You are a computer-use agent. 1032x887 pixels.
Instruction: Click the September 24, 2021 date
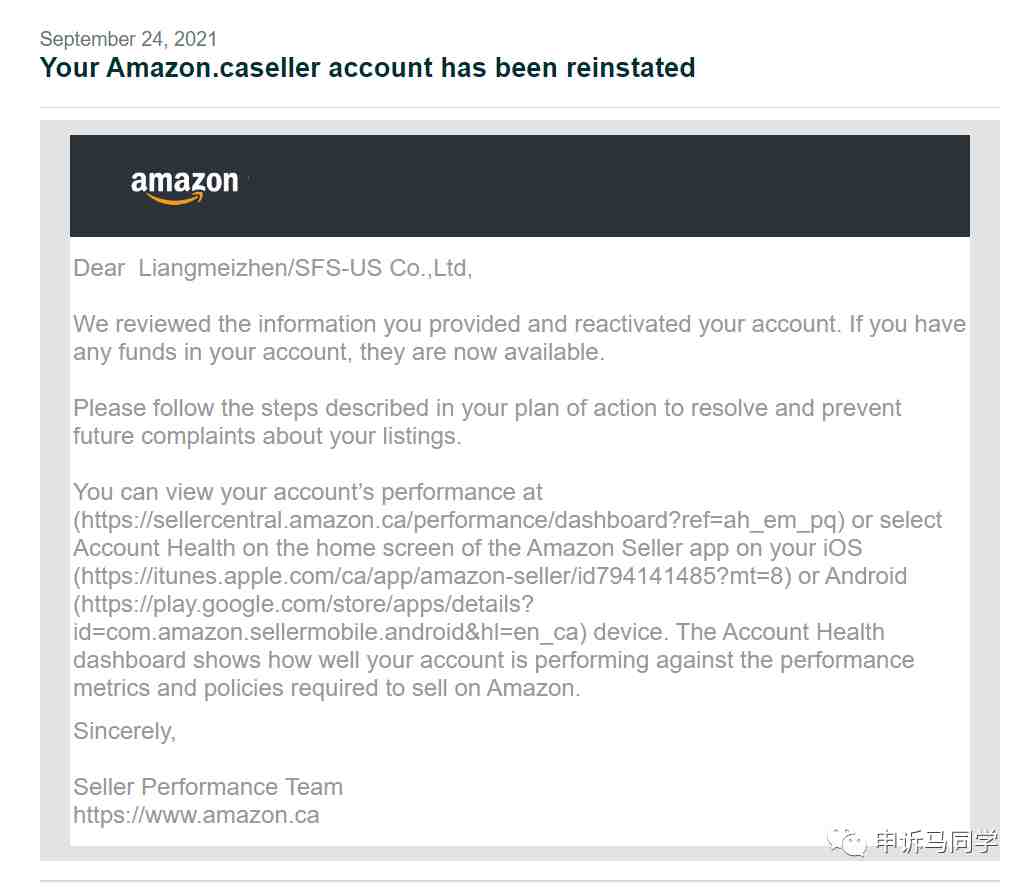pyautogui.click(x=128, y=39)
